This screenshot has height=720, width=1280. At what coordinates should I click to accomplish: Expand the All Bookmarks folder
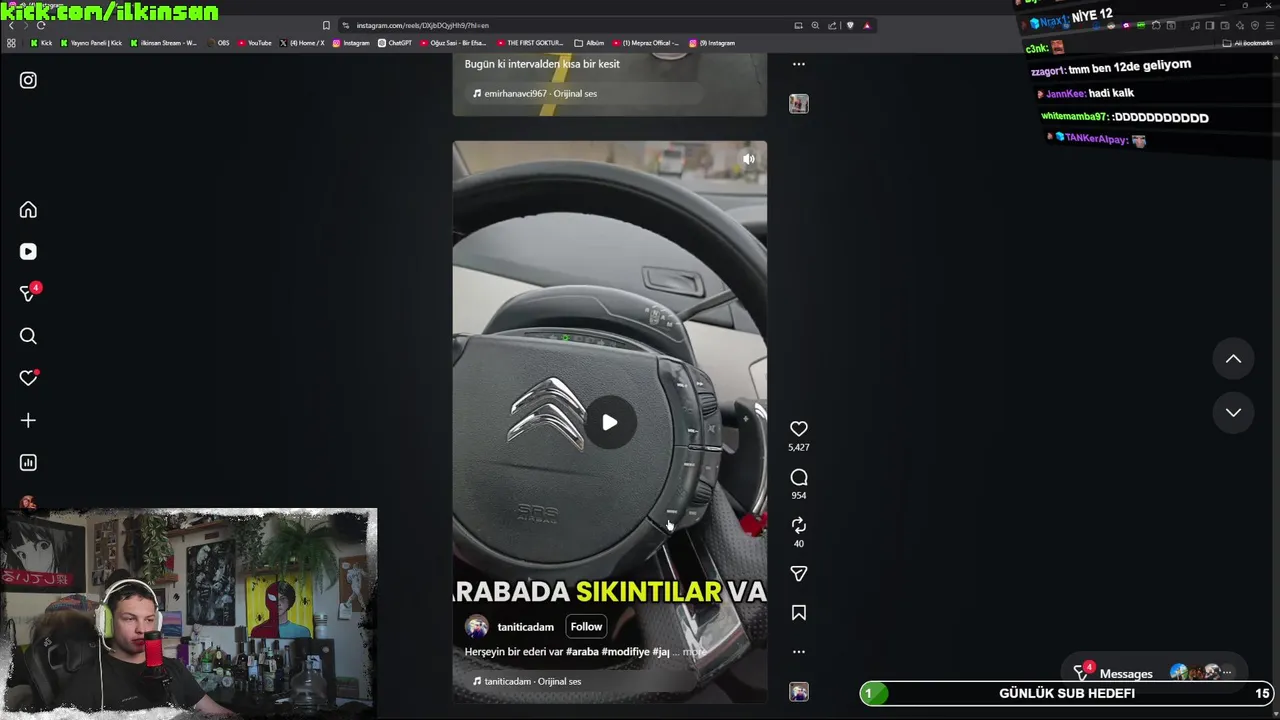pyautogui.click(x=1248, y=43)
